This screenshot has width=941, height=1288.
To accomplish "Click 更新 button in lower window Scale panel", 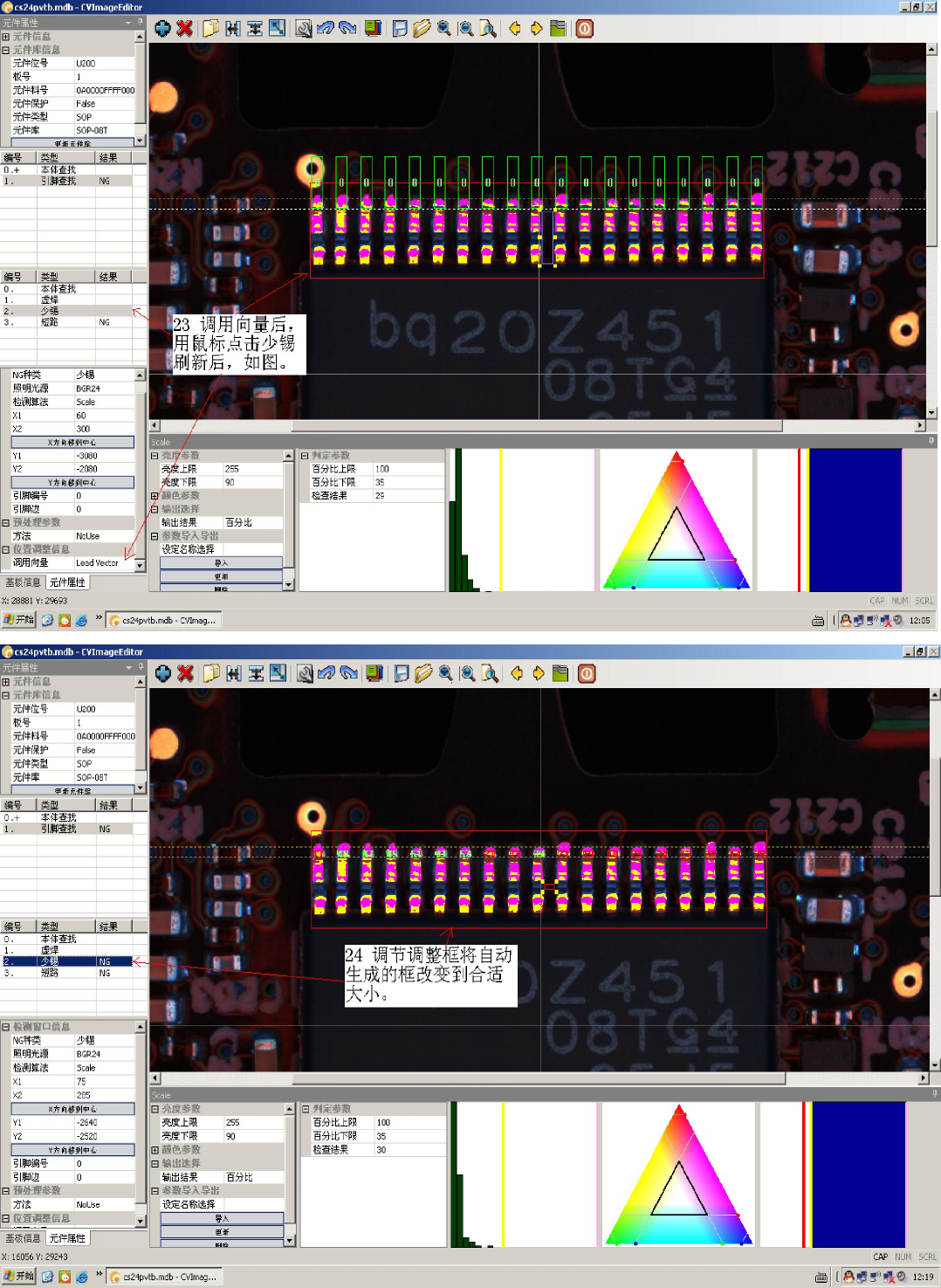I will (222, 1232).
